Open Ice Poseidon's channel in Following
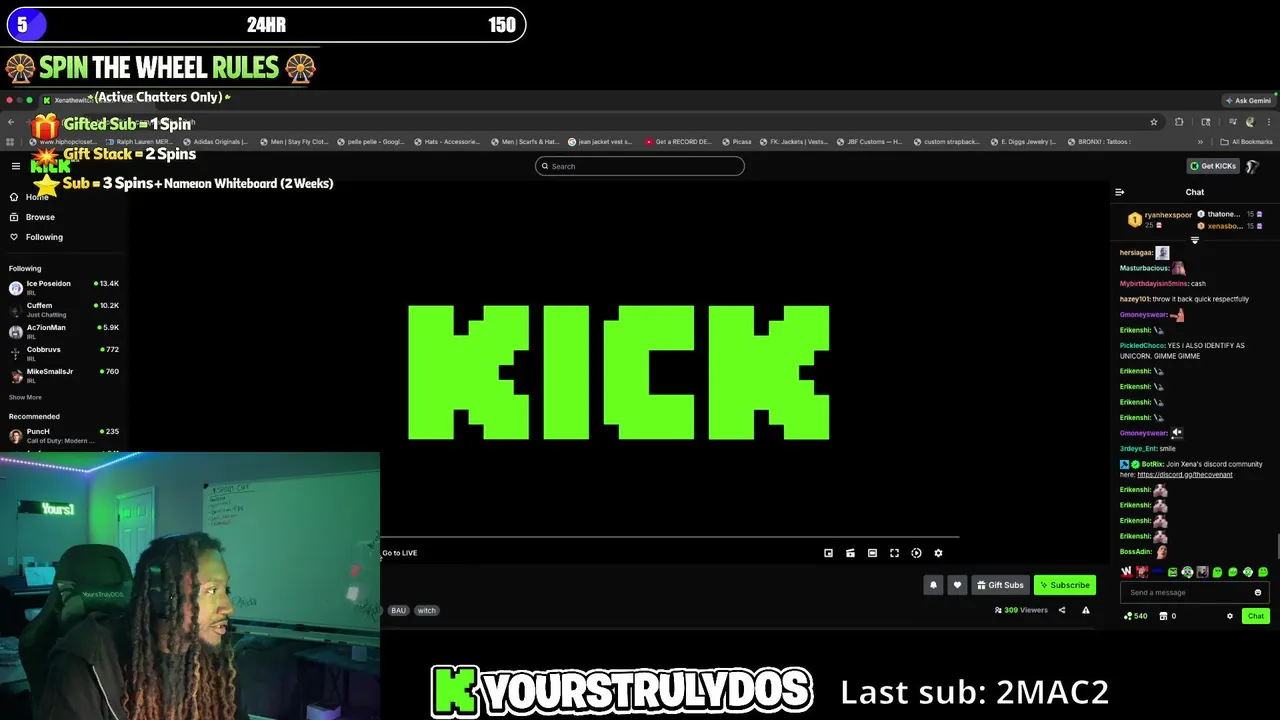The width and height of the screenshot is (1280, 720). [63, 287]
